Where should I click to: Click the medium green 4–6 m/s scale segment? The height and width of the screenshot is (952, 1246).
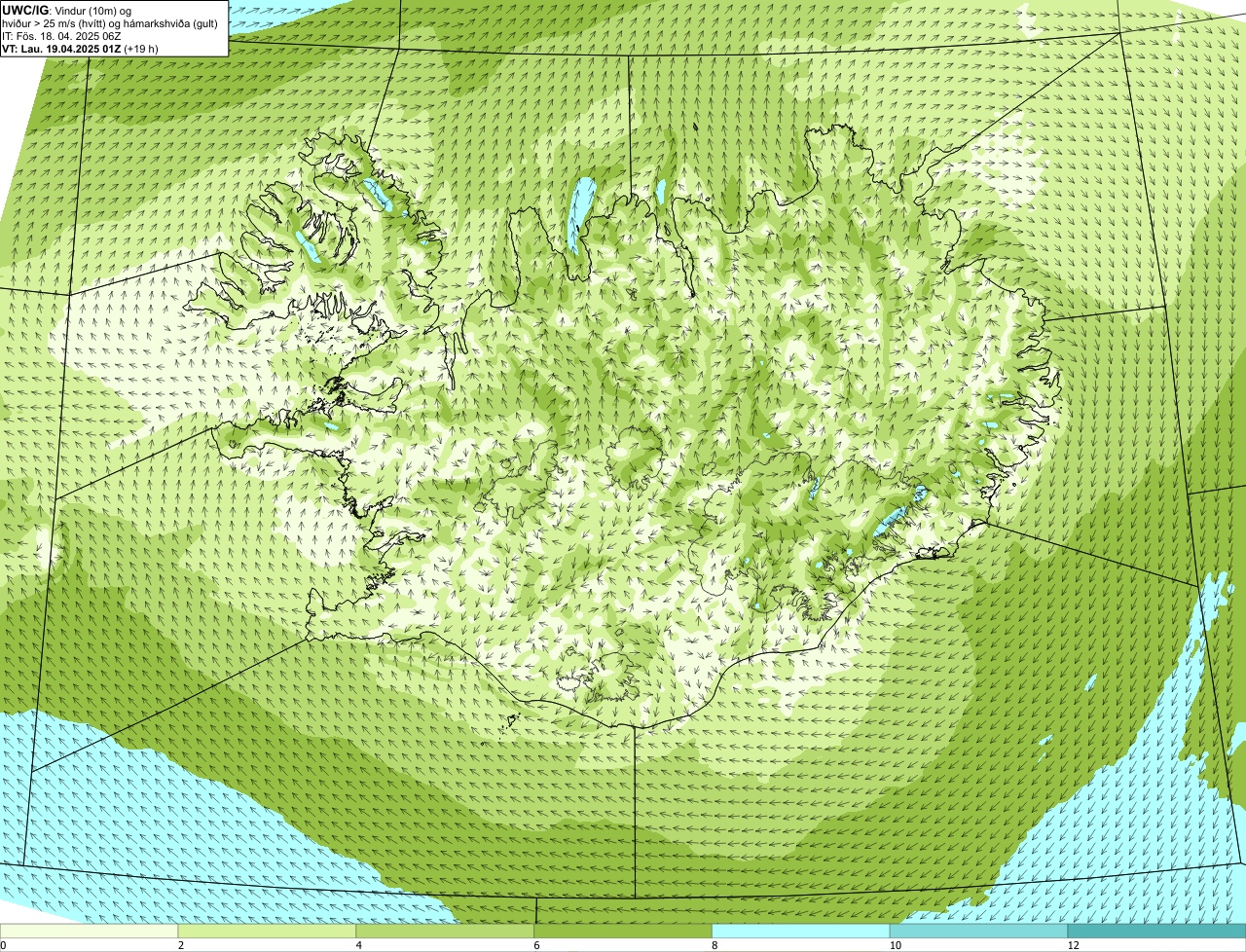[x=446, y=932]
